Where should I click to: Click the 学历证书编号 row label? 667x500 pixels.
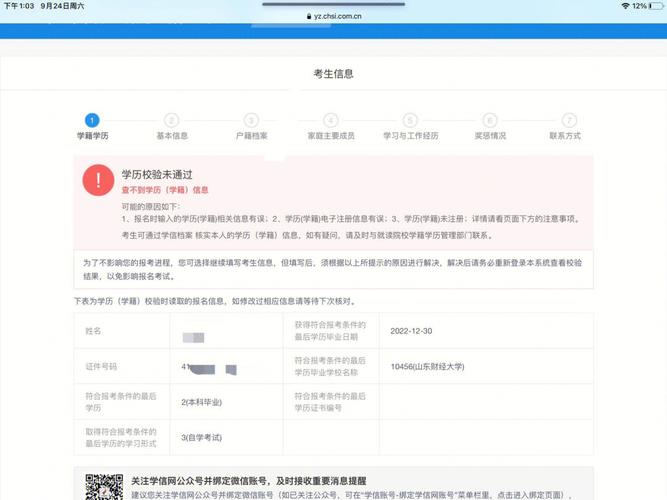tap(330, 402)
